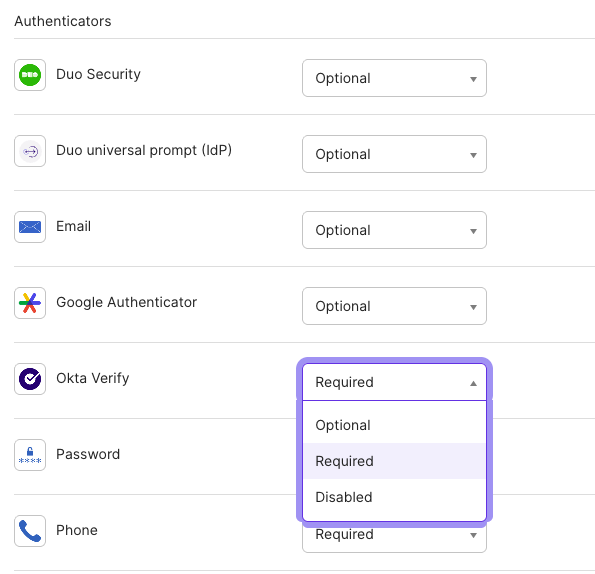Viewport: 595px width, 574px height.
Task: Click the Okta Verify checkmark icon
Action: (30, 379)
